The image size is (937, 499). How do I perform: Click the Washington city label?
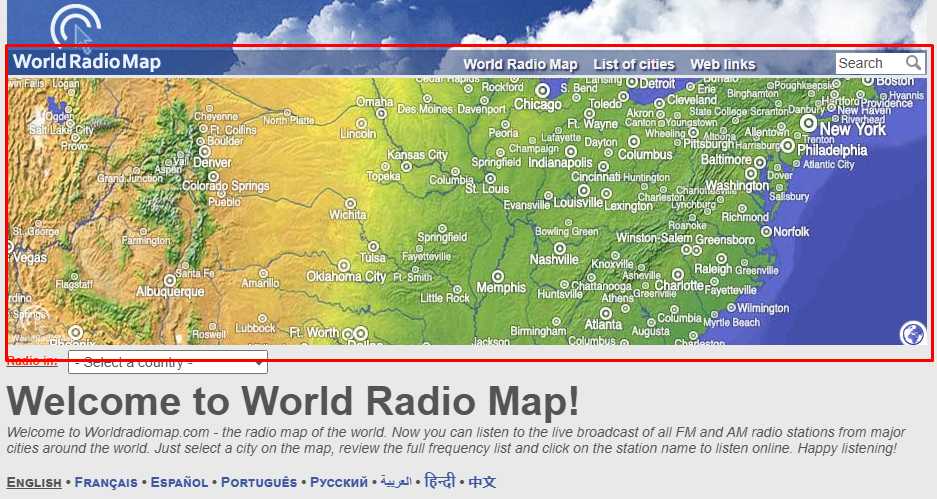pyautogui.click(x=737, y=186)
